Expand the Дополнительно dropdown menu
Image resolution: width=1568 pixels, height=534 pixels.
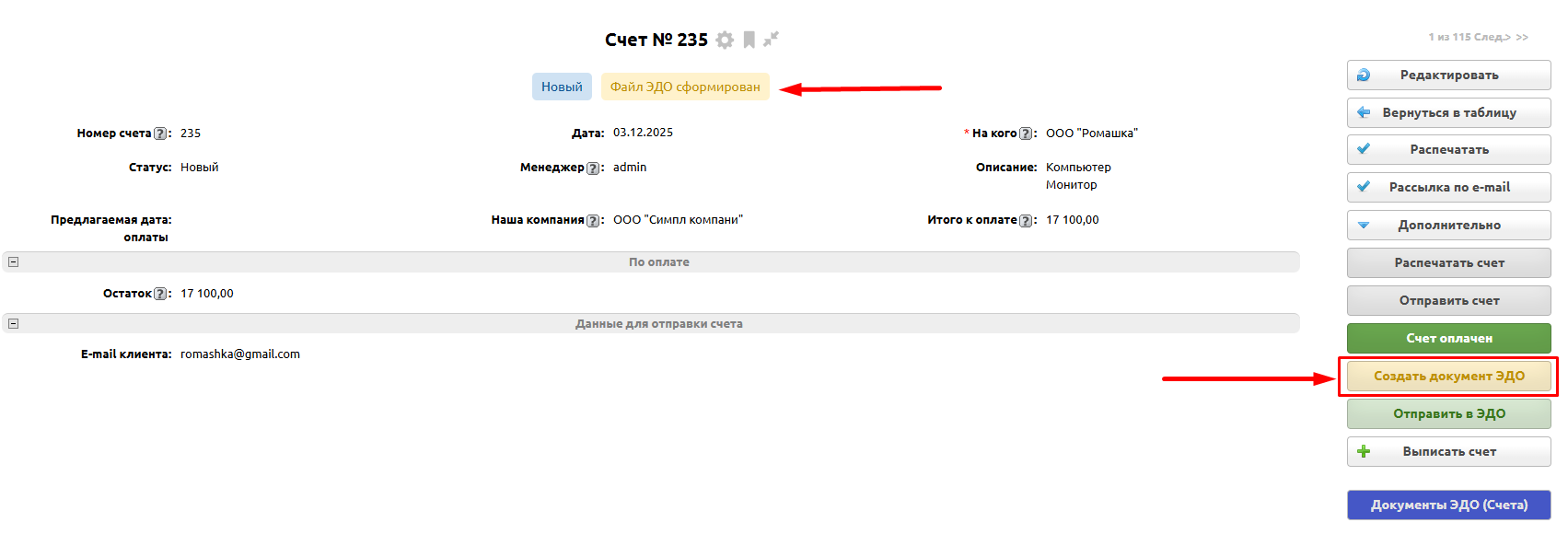(1448, 225)
